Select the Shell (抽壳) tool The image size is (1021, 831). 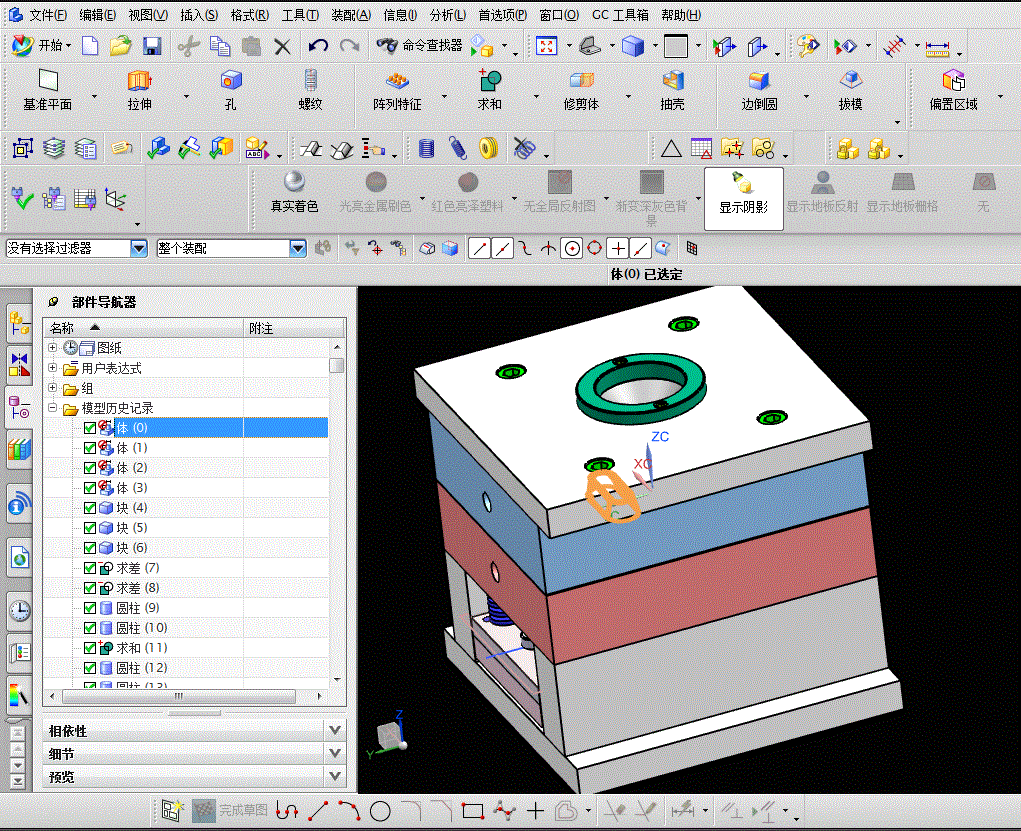673,91
